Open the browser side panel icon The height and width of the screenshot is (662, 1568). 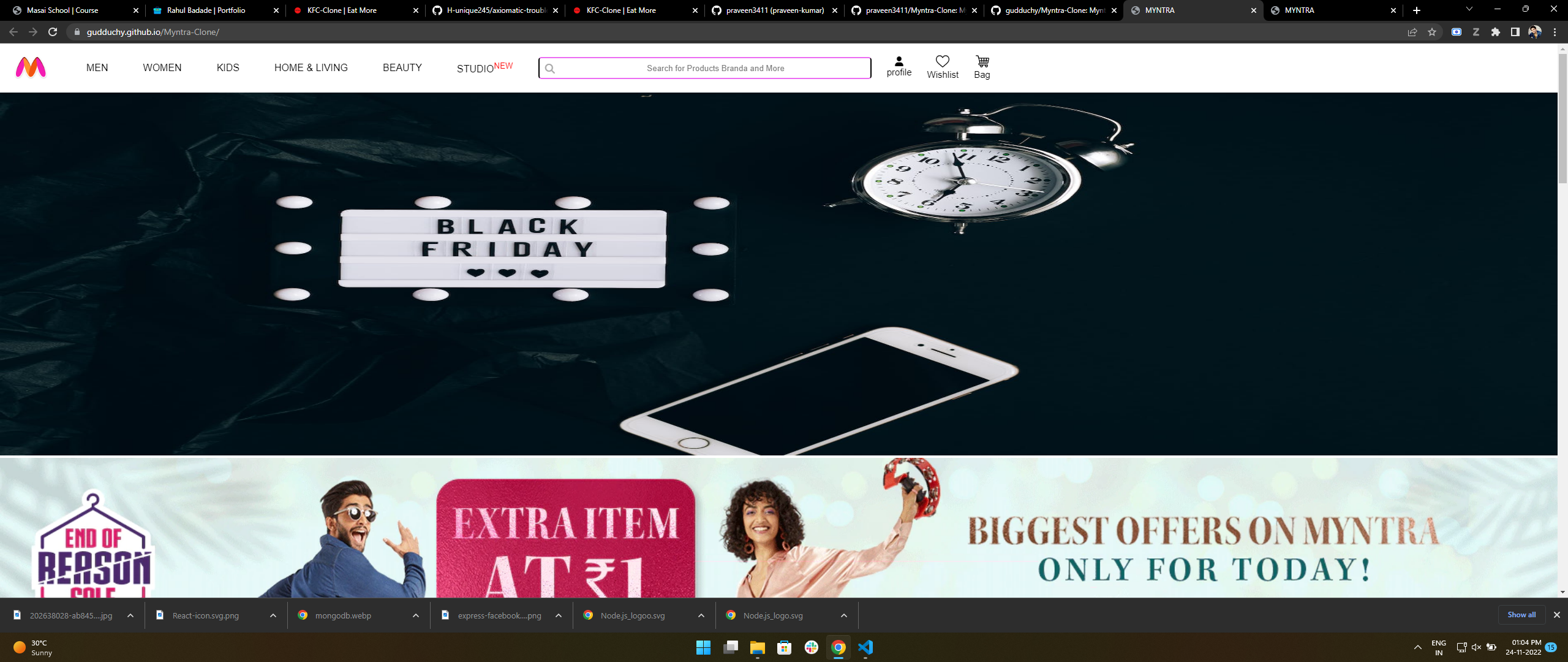(1515, 32)
